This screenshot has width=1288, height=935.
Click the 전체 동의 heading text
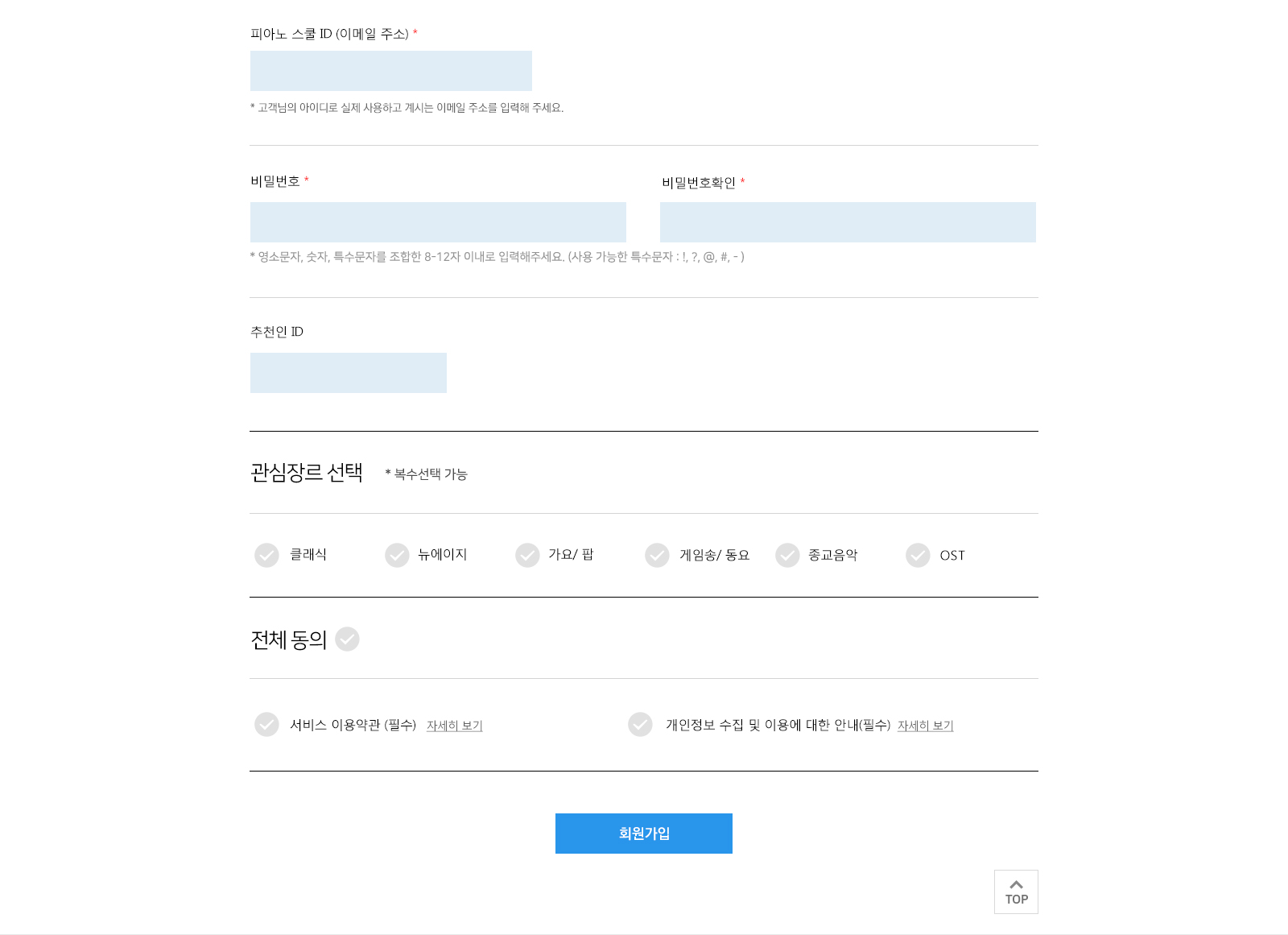pos(288,640)
